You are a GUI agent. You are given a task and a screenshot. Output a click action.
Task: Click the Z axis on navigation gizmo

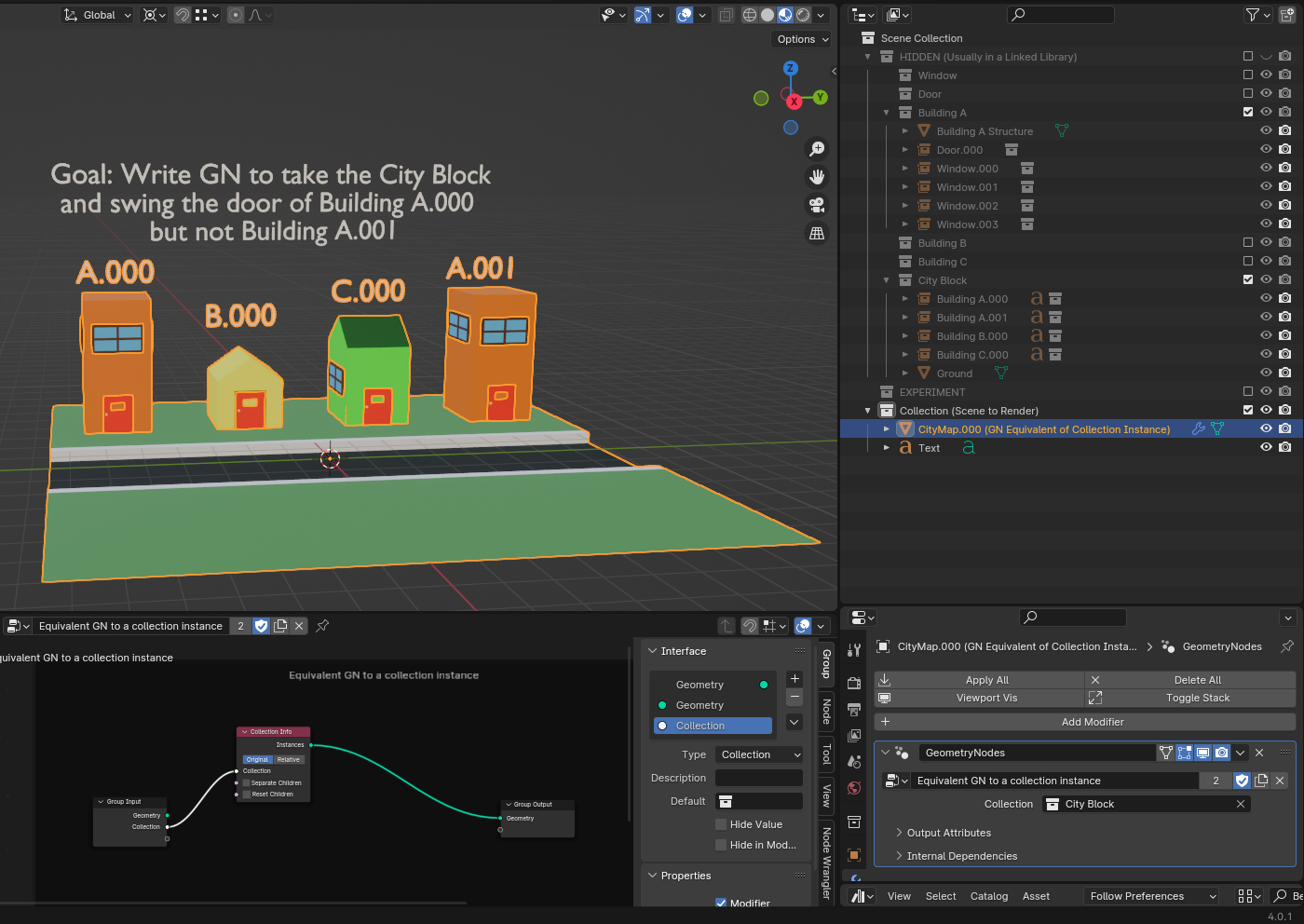point(791,68)
